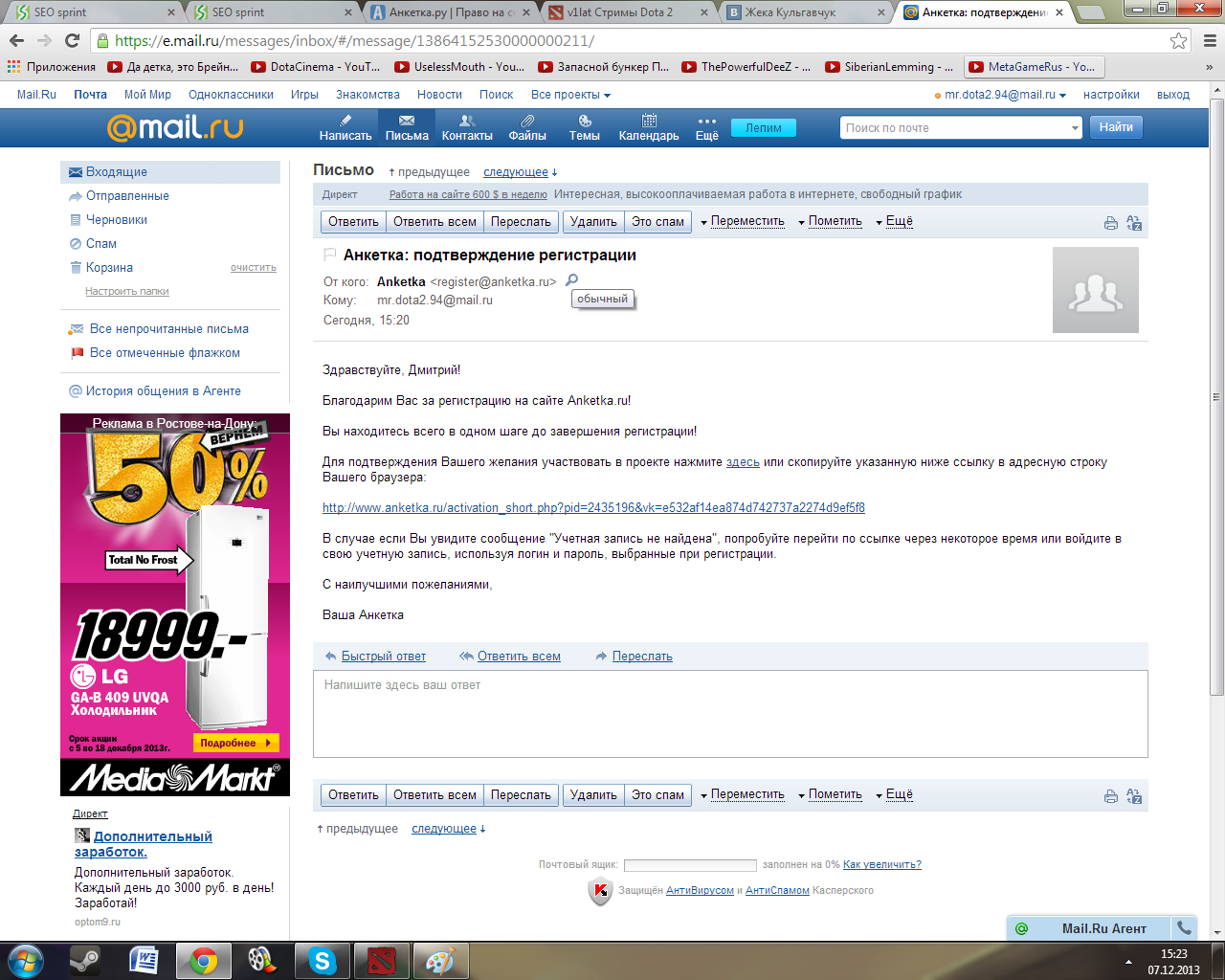This screenshot has width=1225, height=980.
Task: Open the DotaCinema bookmark
Action: pyautogui.click(x=316, y=67)
